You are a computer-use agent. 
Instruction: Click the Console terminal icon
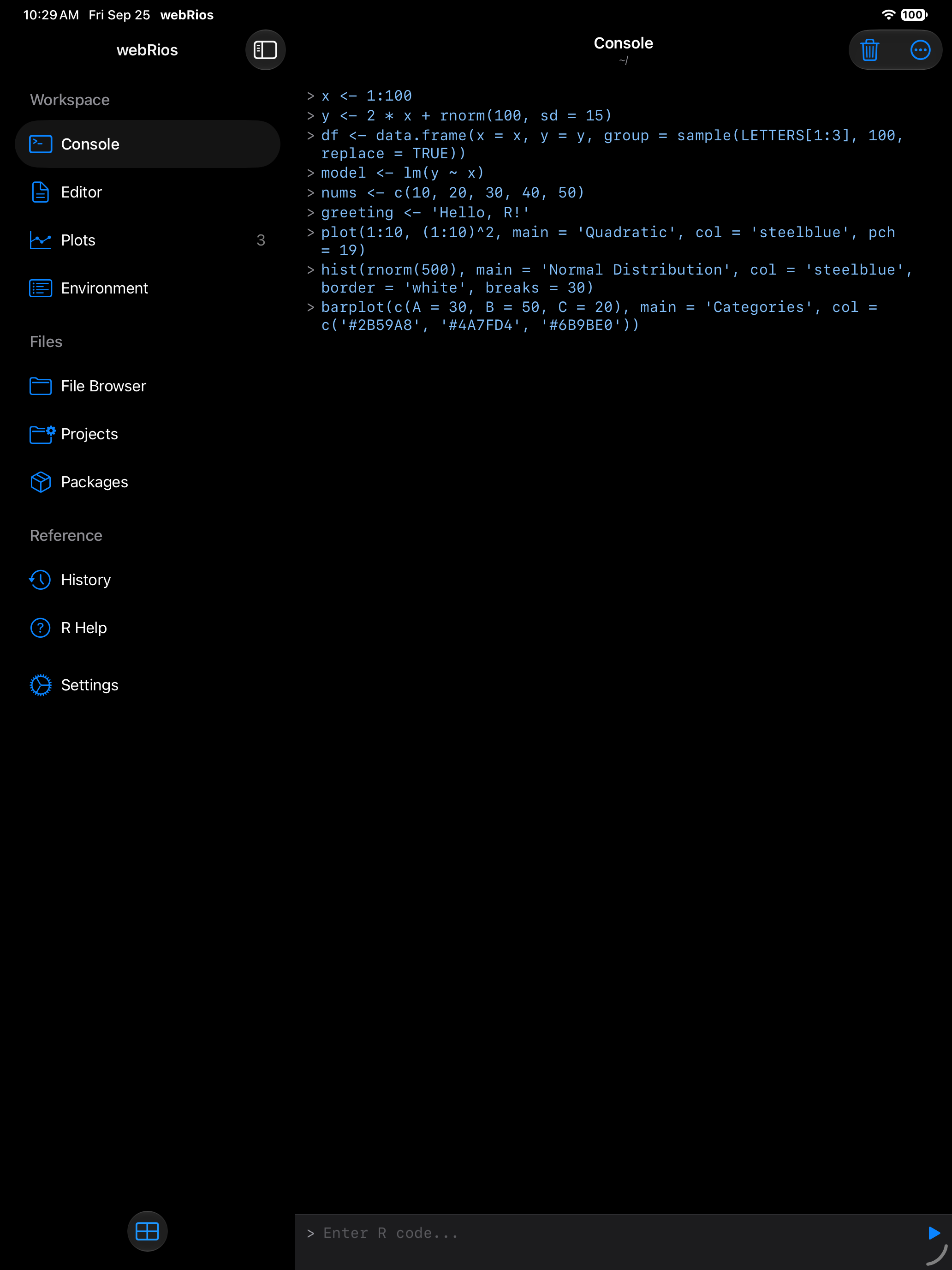point(41,144)
